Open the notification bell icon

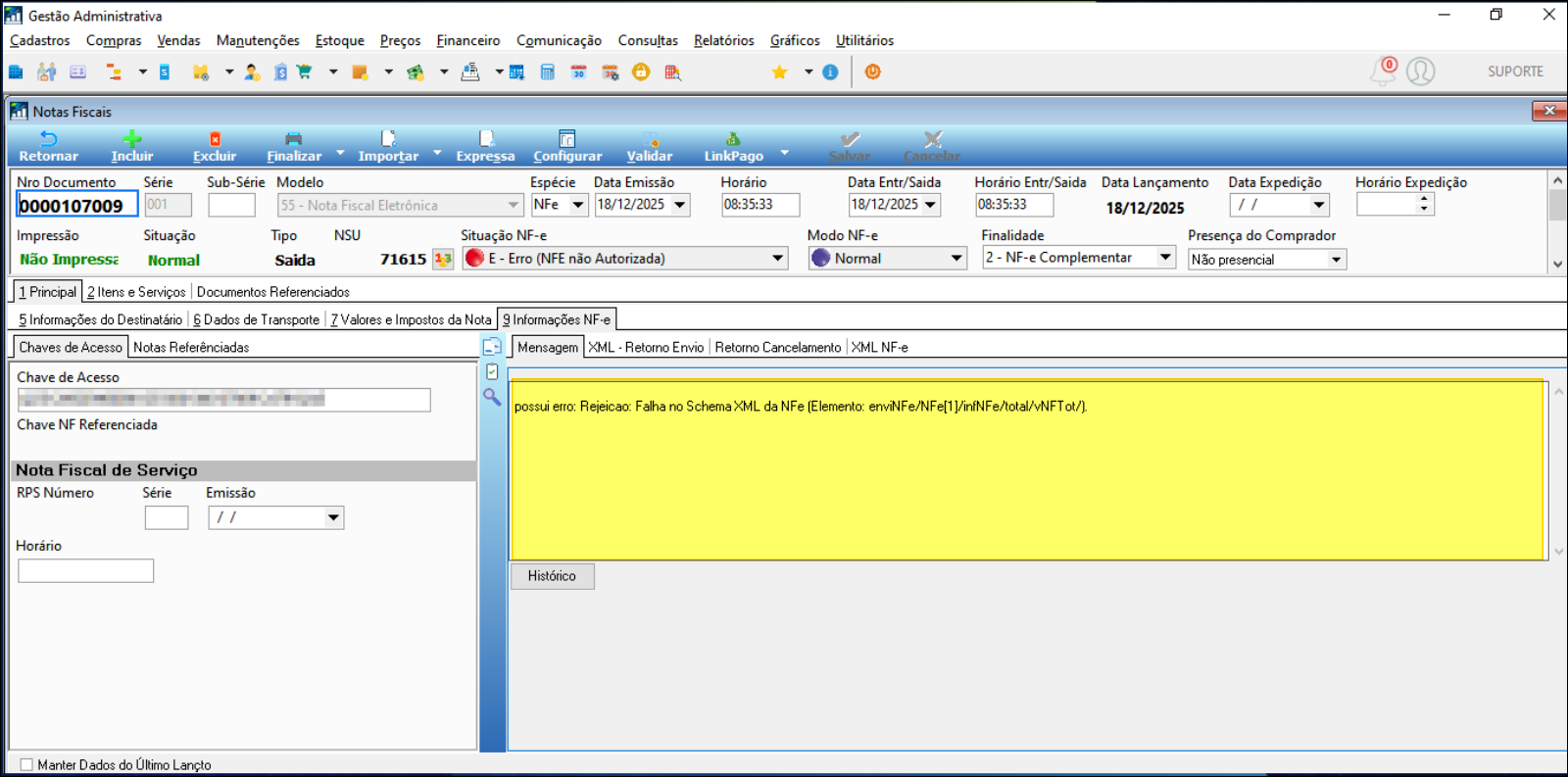coord(1383,72)
